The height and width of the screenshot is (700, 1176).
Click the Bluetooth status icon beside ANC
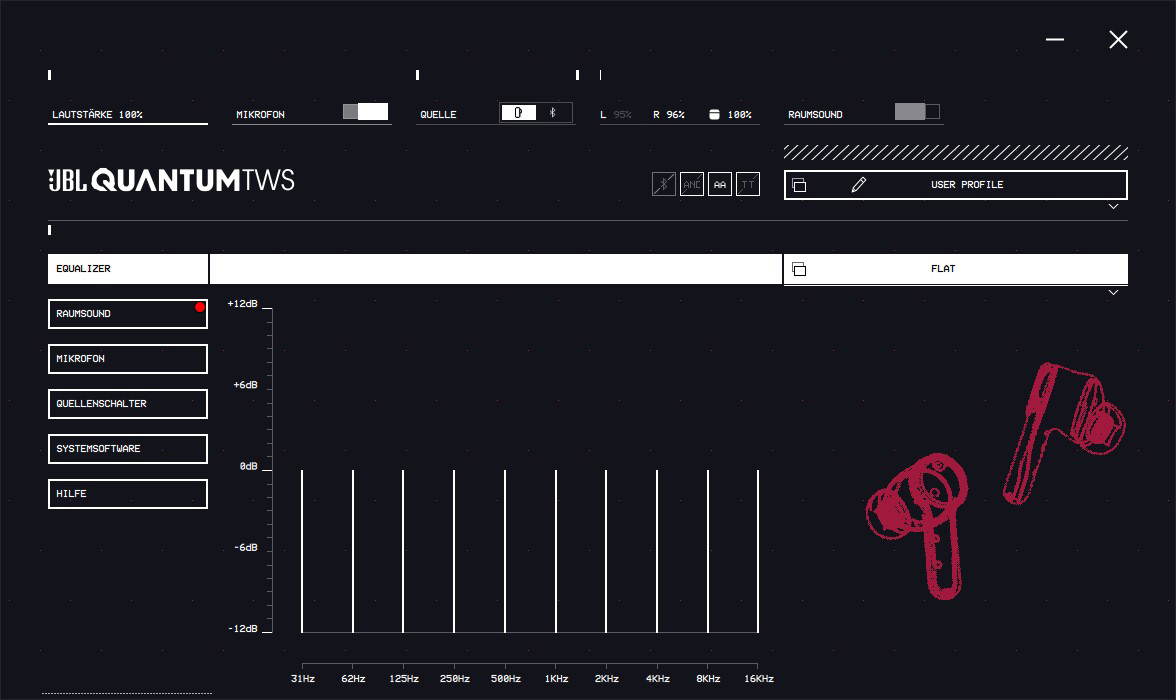click(x=664, y=185)
